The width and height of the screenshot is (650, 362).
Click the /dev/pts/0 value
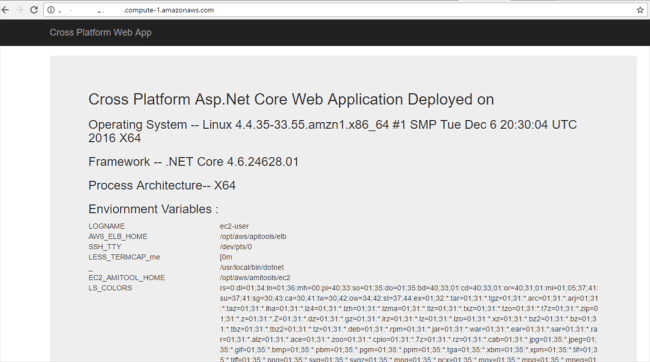coord(235,247)
